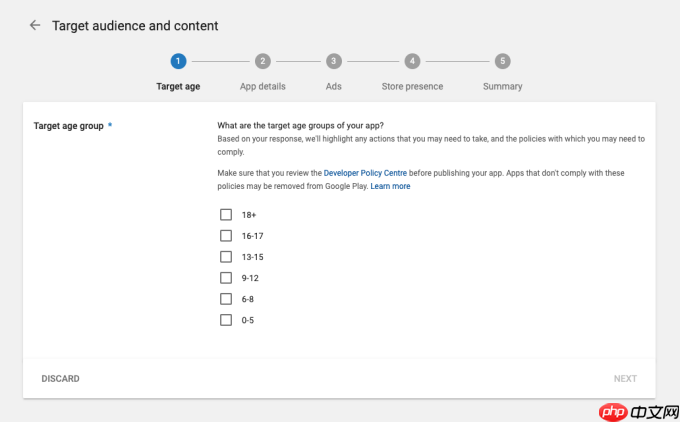Jump to step 3 circle icon
Image resolution: width=680 pixels, height=422 pixels.
click(x=333, y=61)
